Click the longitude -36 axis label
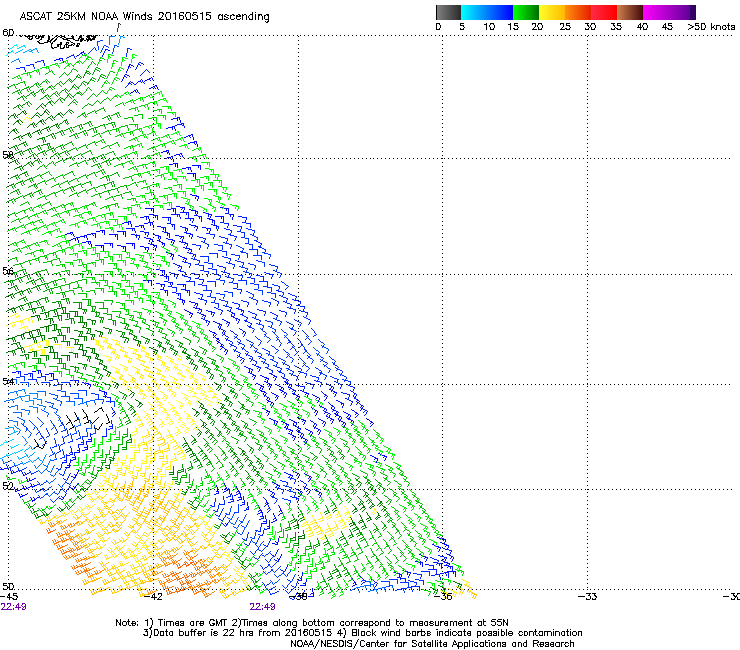 (x=443, y=597)
